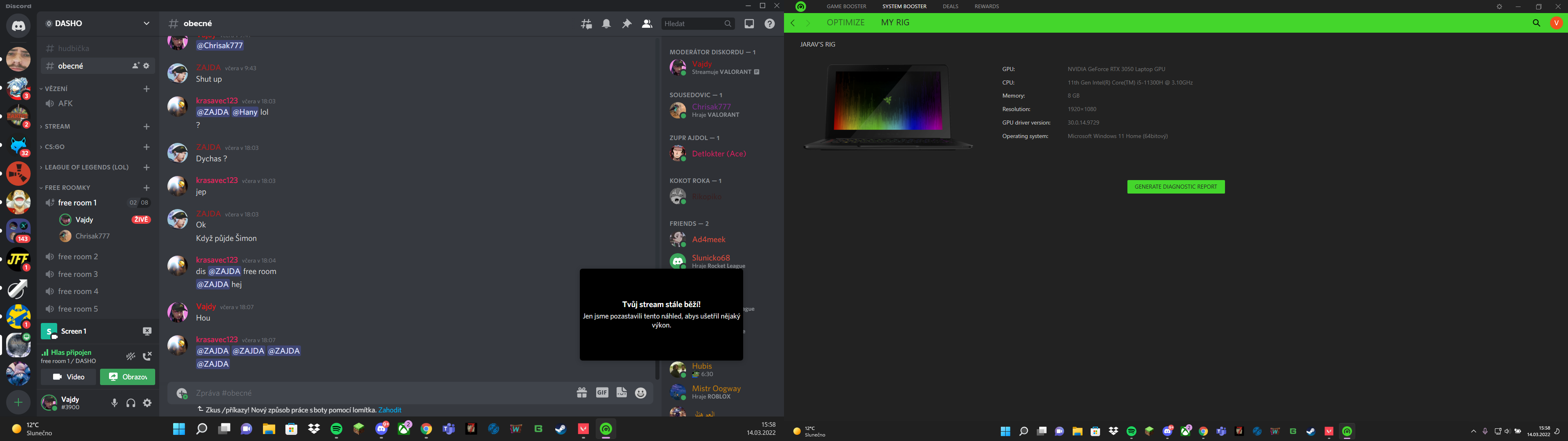Open Discord help question mark icon
Viewport: 1568px width, 441px height.
click(769, 24)
